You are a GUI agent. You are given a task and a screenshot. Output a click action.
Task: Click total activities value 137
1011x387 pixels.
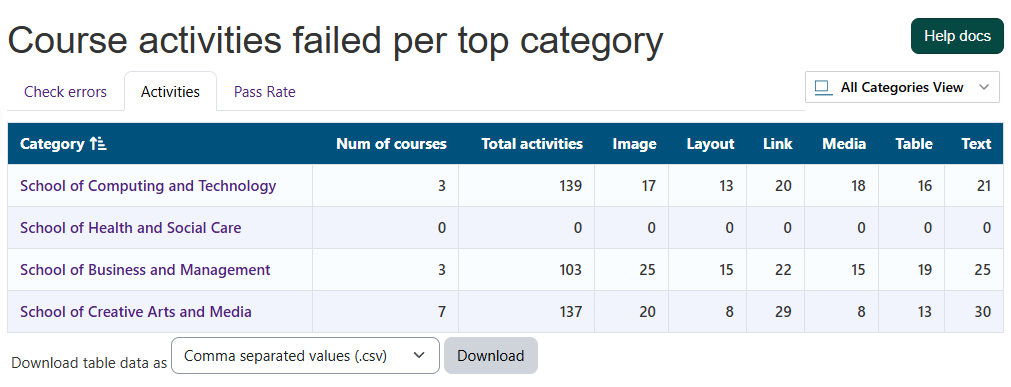click(571, 312)
